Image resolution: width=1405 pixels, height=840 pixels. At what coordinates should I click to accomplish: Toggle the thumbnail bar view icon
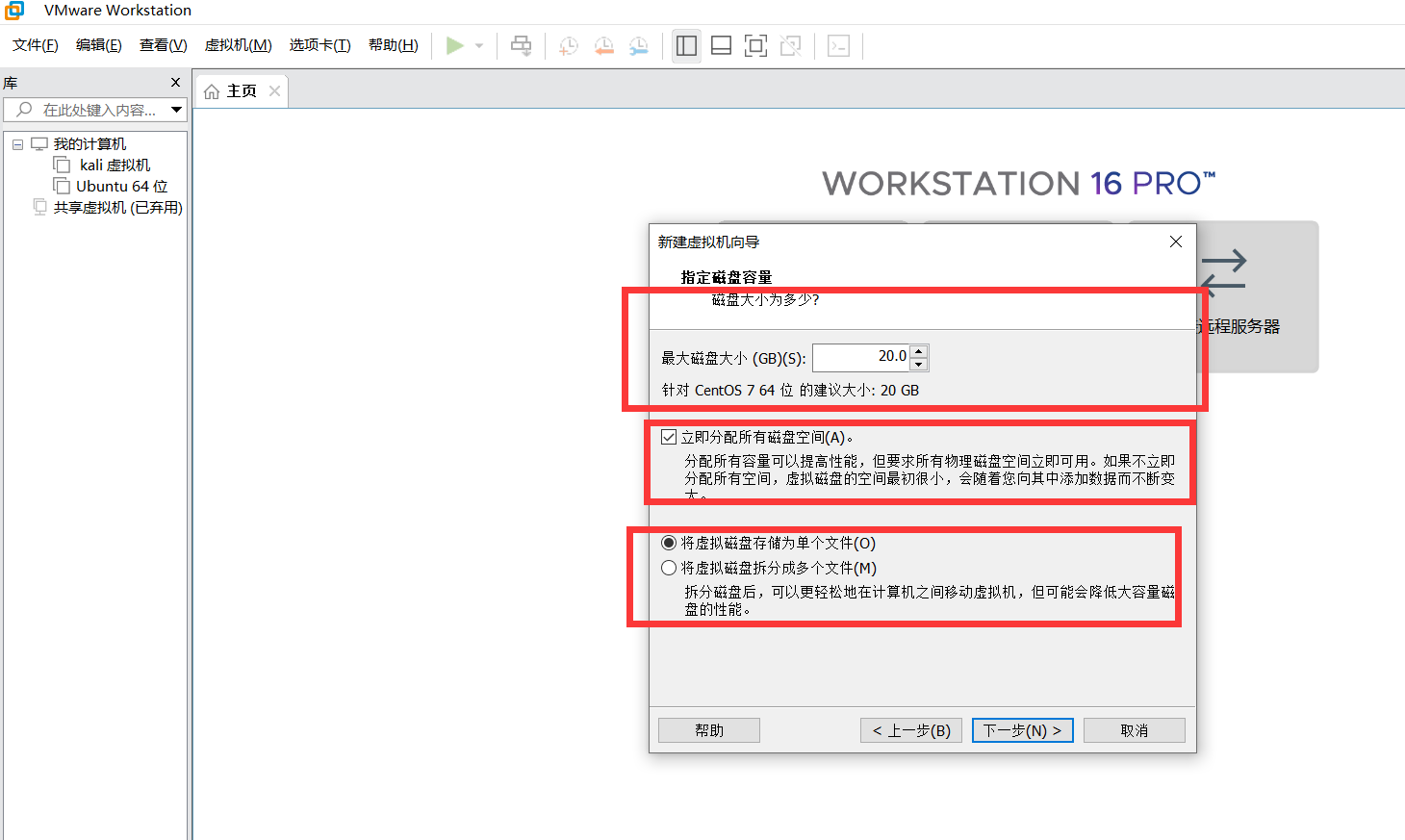(x=721, y=45)
